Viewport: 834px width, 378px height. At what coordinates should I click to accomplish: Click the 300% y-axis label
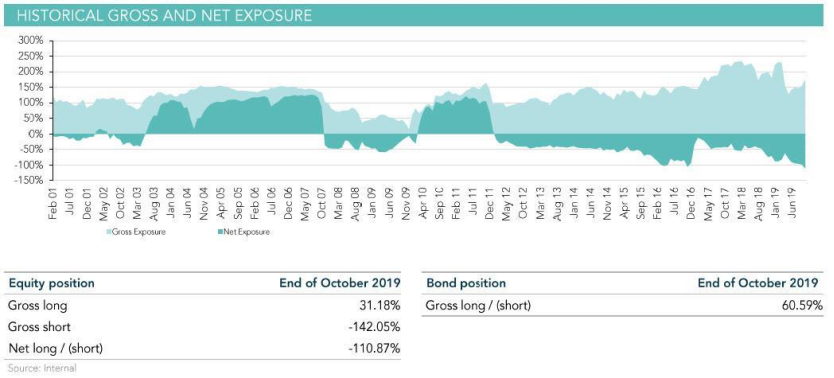32,41
